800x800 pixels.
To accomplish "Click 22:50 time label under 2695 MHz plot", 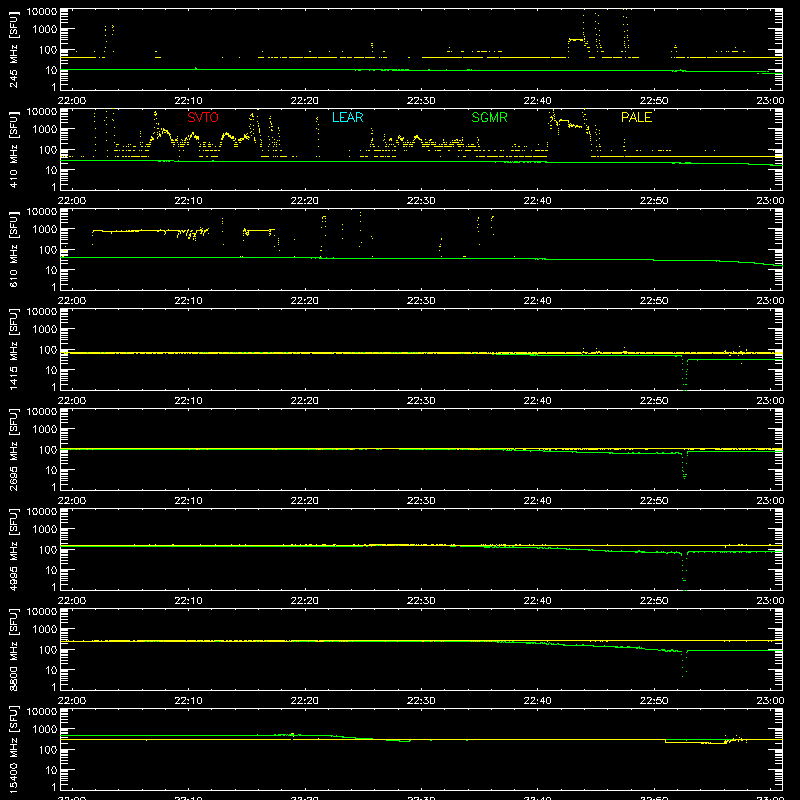I will (x=654, y=501).
